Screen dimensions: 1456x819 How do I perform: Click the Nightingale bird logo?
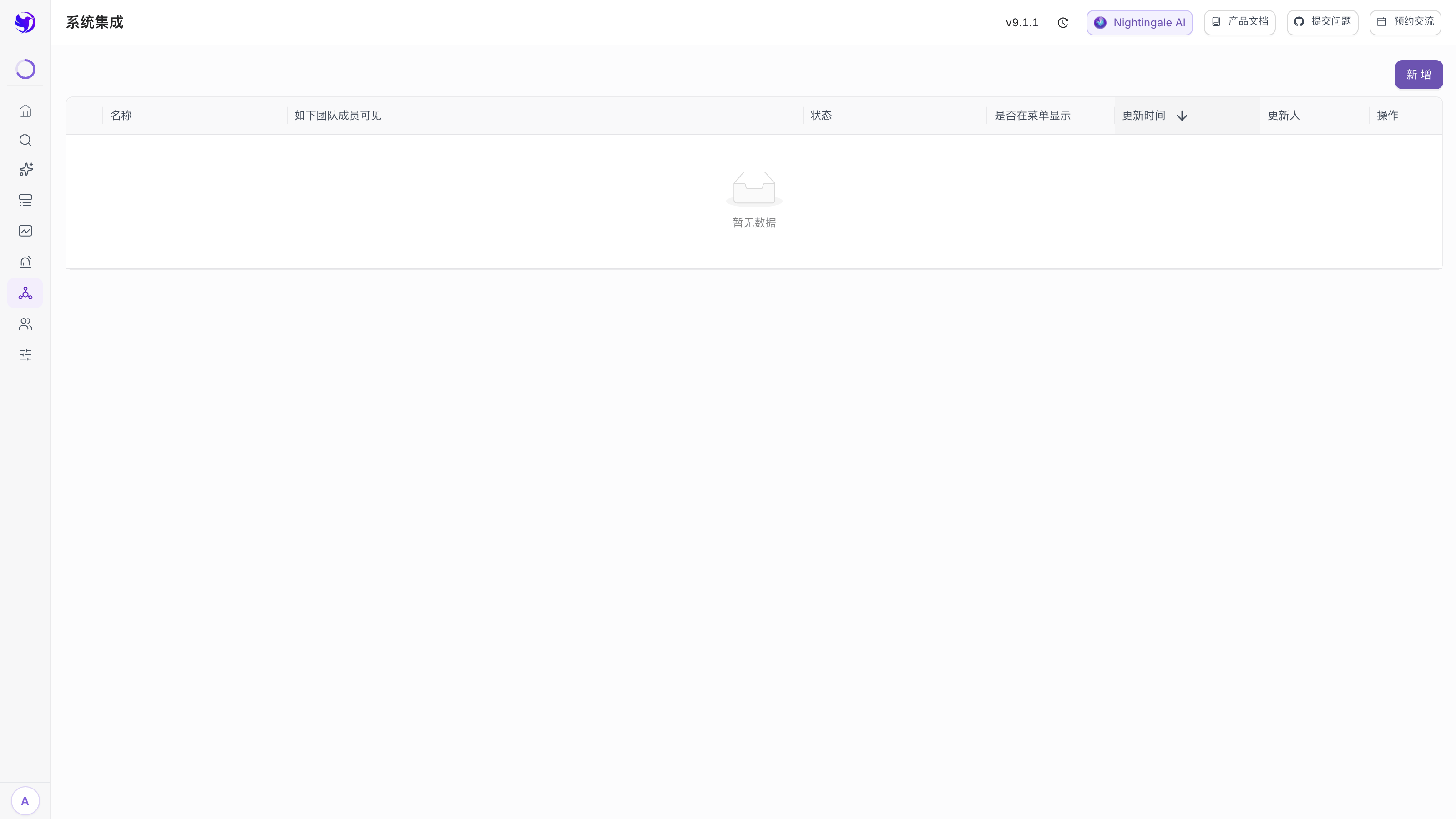(25, 23)
